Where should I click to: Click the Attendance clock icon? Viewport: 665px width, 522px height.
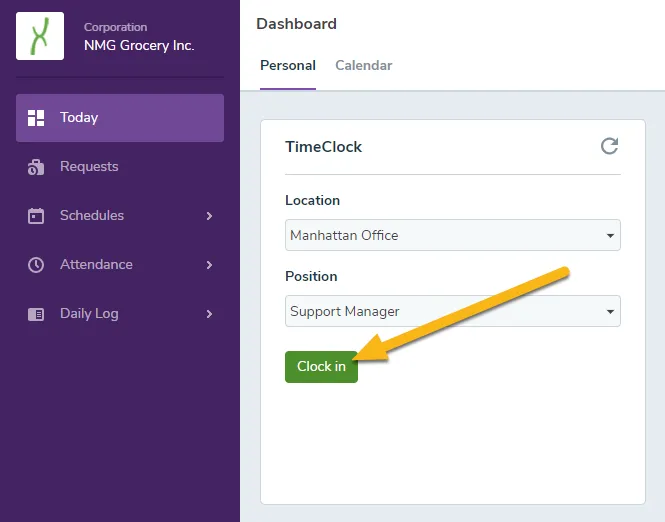pos(36,265)
